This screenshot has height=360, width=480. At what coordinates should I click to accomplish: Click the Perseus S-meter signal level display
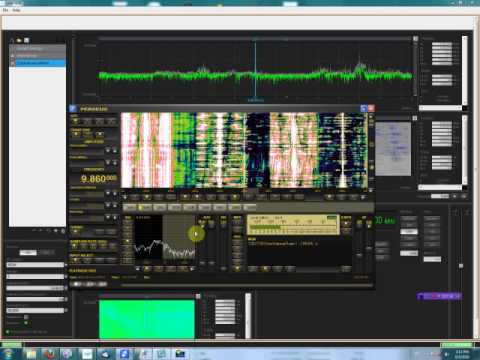pos(293,225)
